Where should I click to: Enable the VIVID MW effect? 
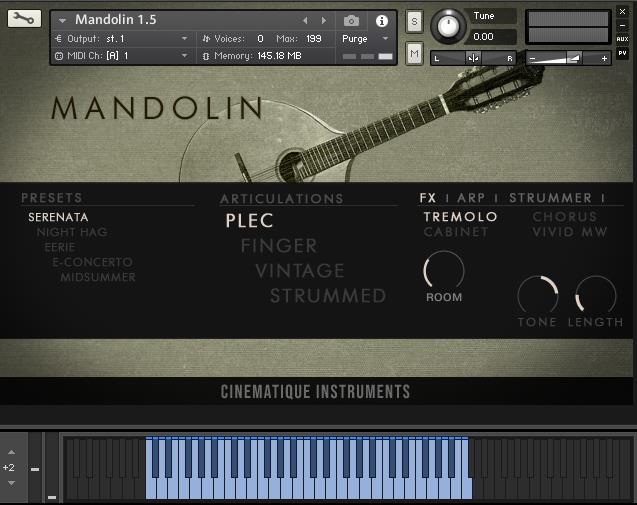point(570,232)
